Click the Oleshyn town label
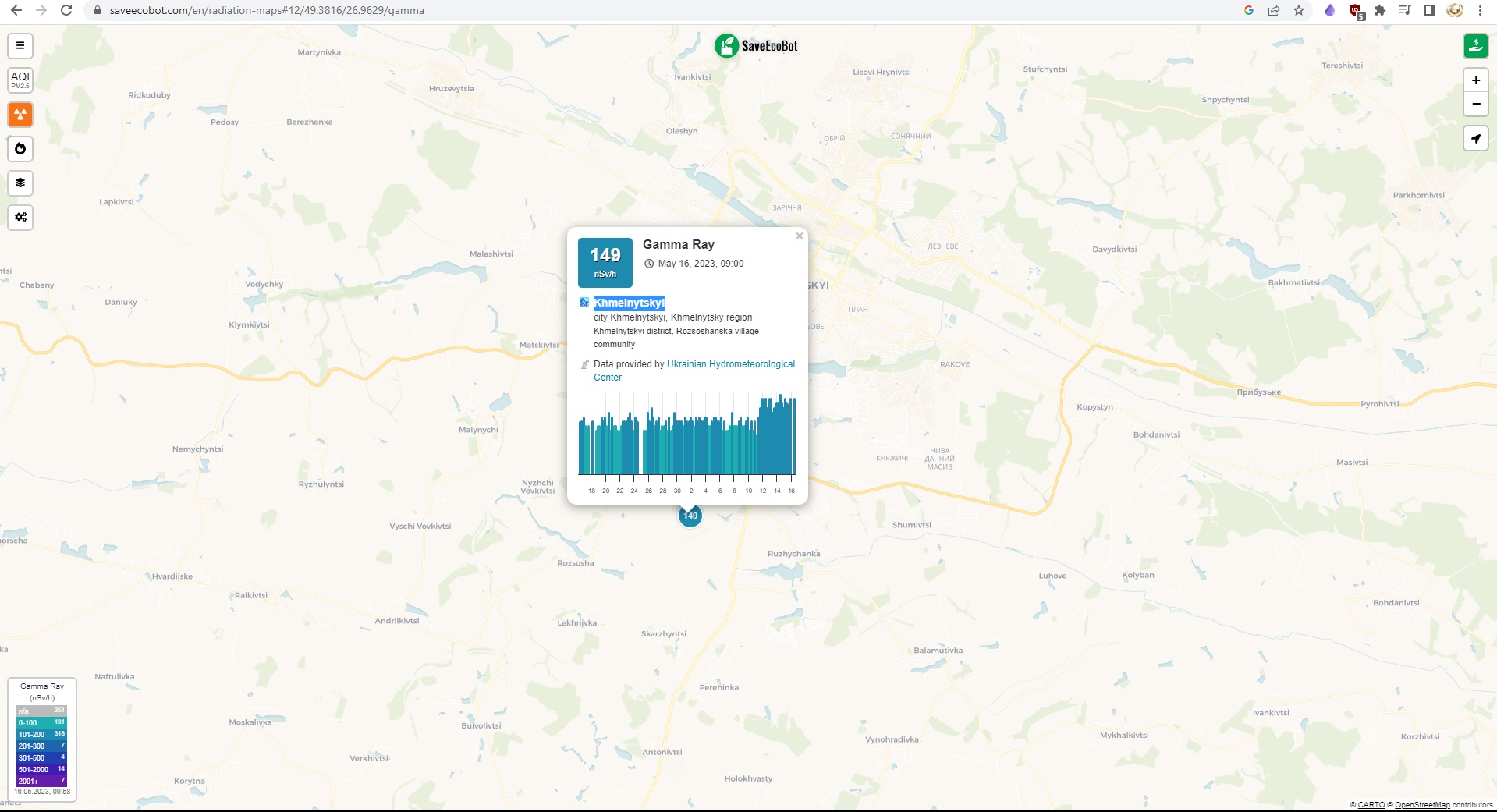This screenshot has height=812, width=1497. pos(682,131)
